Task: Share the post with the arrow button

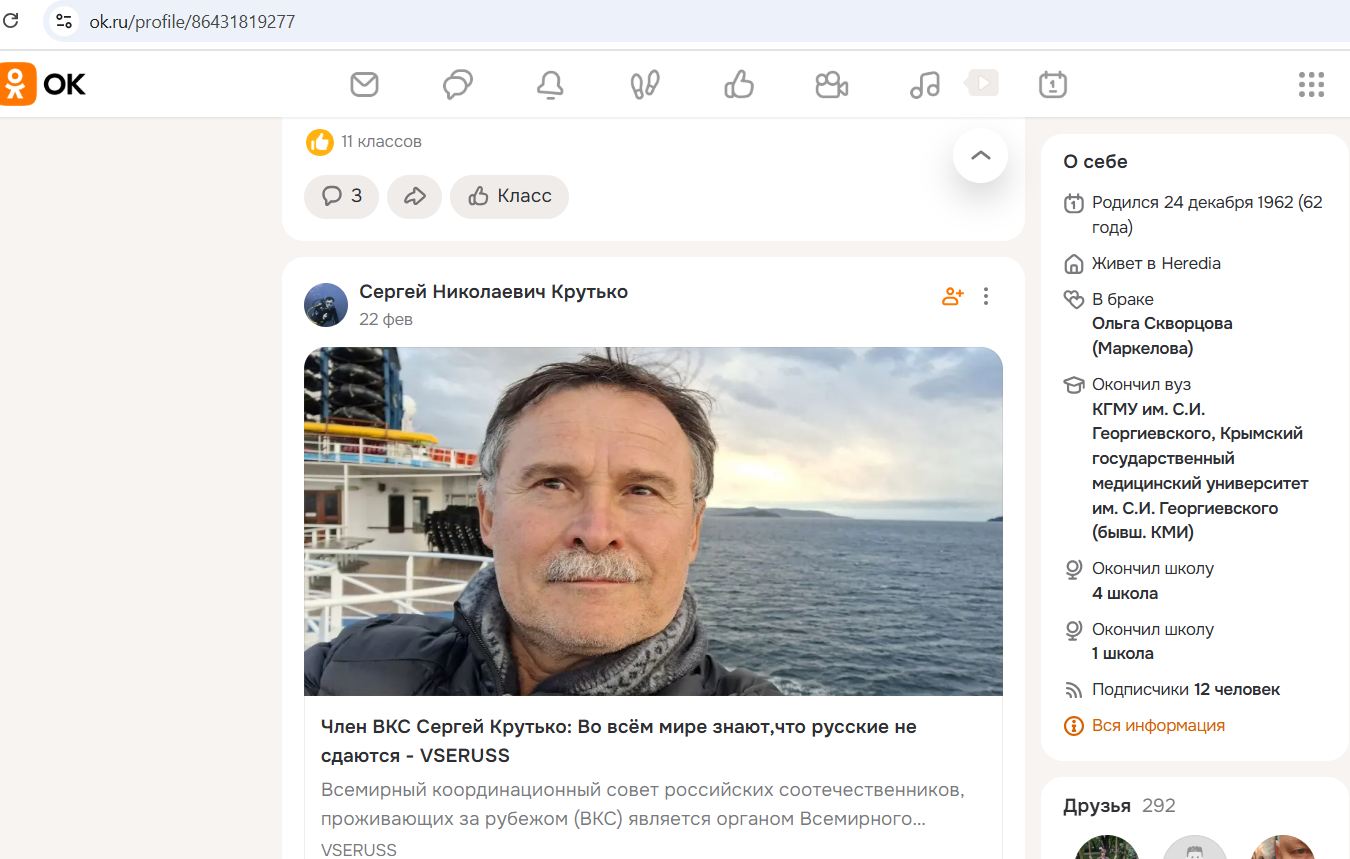Action: coord(415,196)
